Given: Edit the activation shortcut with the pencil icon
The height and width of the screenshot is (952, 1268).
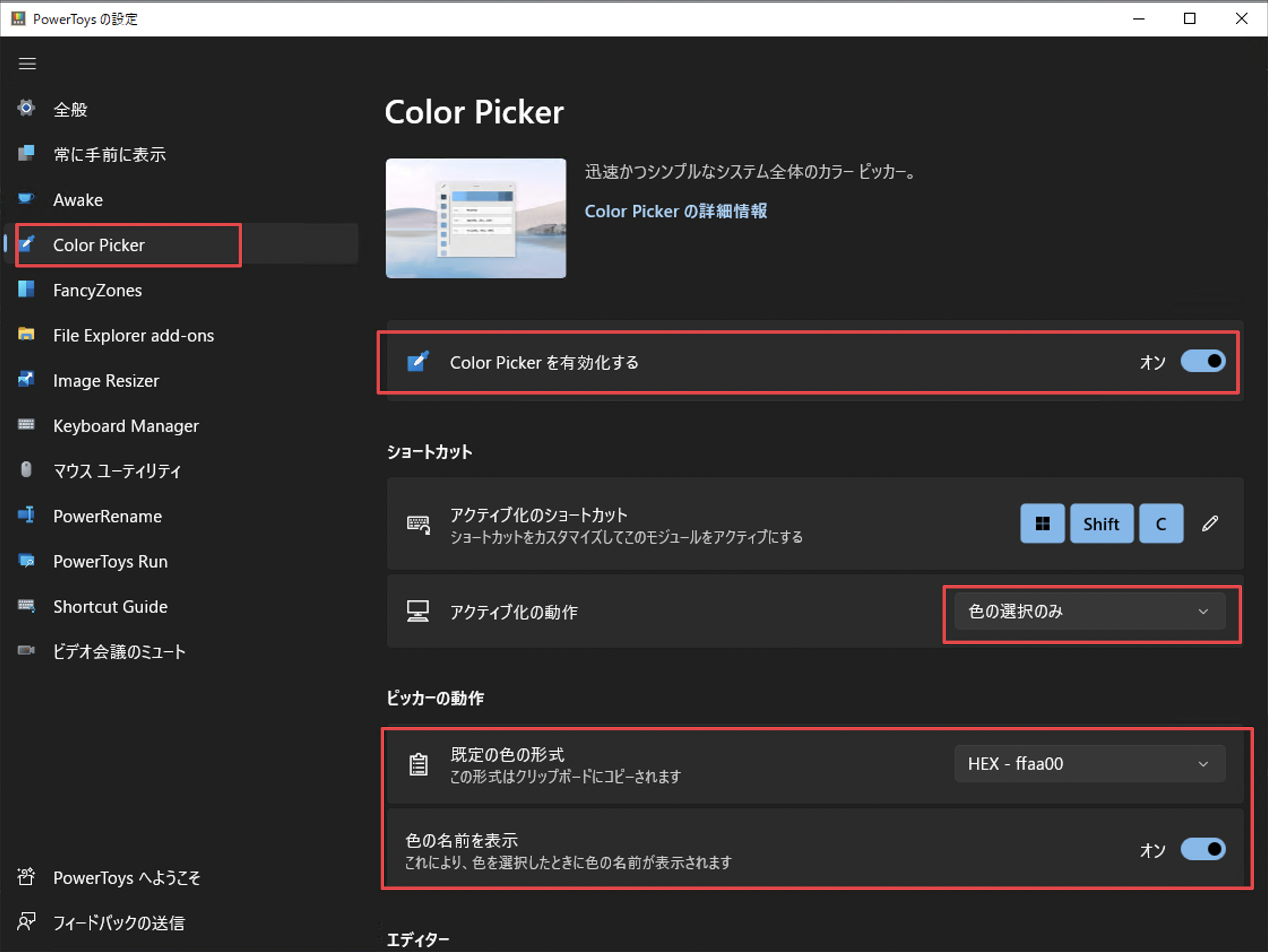Looking at the screenshot, I should pos(1211,523).
